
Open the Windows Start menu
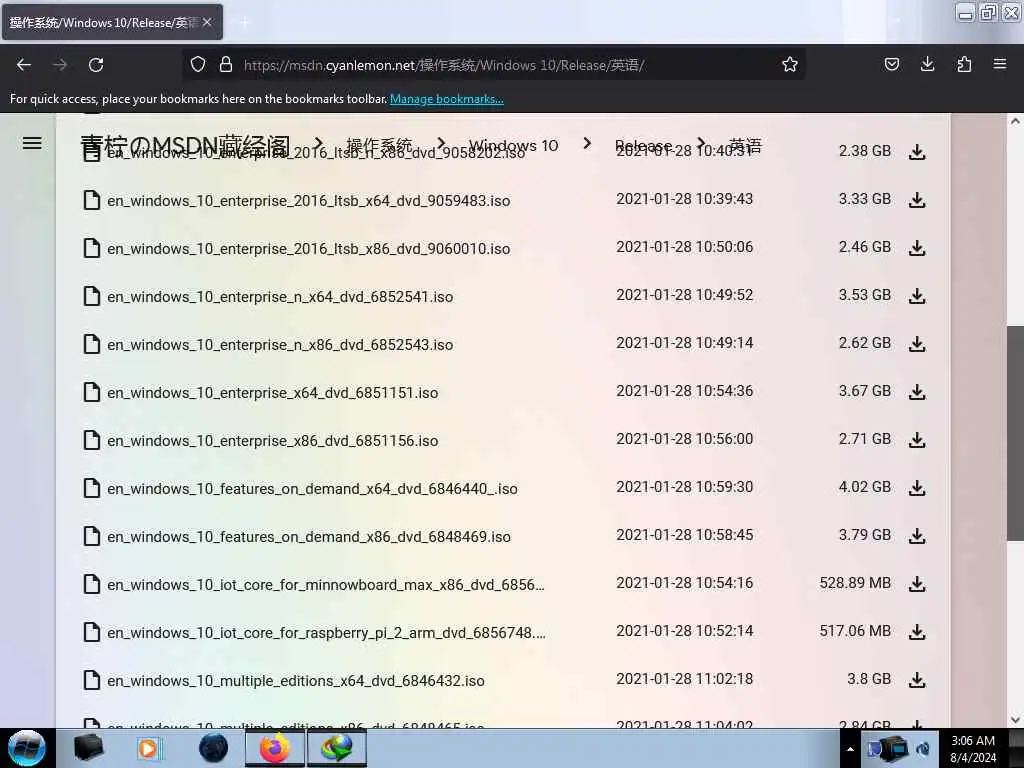tap(27, 748)
